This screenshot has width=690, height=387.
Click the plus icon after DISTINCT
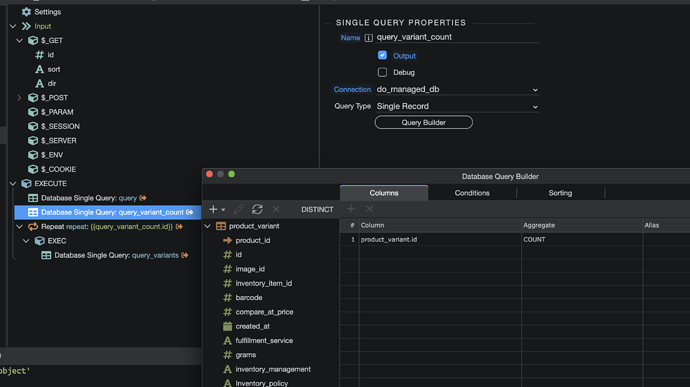click(351, 209)
